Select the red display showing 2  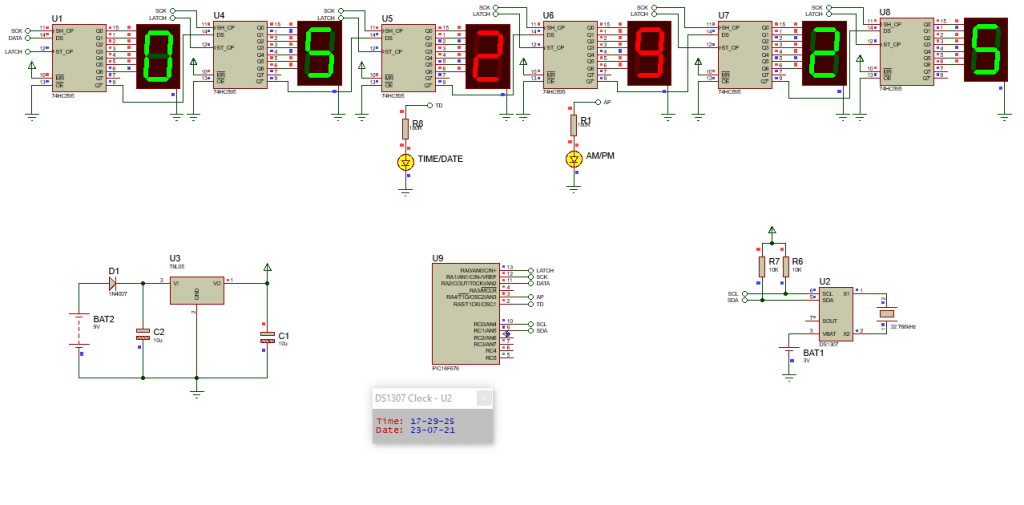[x=487, y=56]
